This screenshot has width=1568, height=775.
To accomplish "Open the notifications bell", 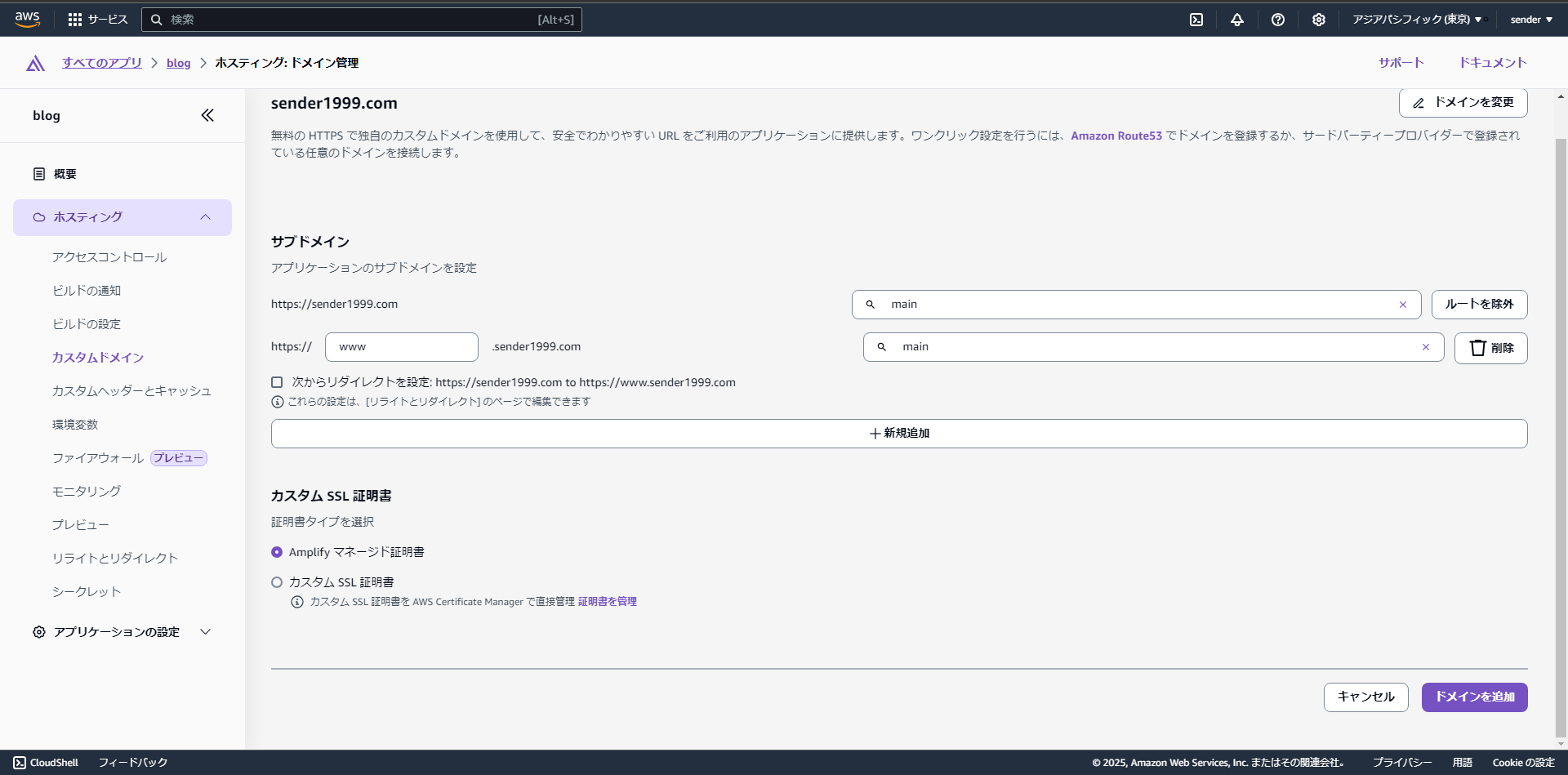I will pyautogui.click(x=1237, y=20).
